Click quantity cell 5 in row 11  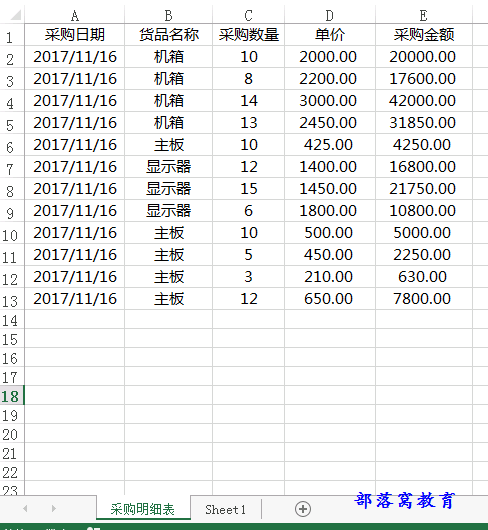click(x=248, y=255)
